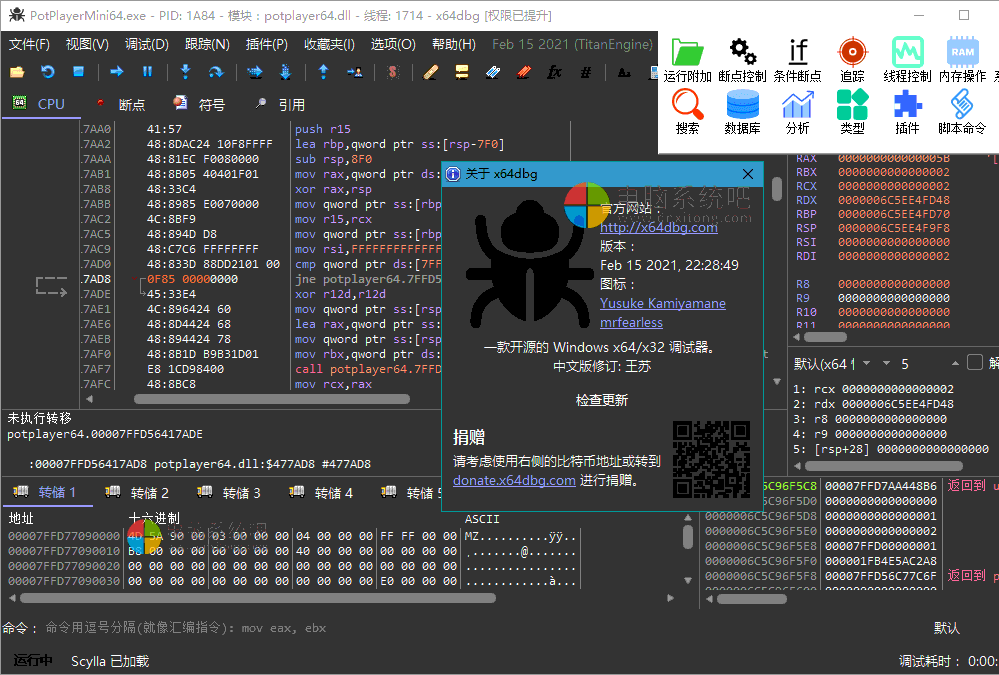The image size is (999, 675).
Task: Click the Step over toolbar icon
Action: tap(216, 72)
